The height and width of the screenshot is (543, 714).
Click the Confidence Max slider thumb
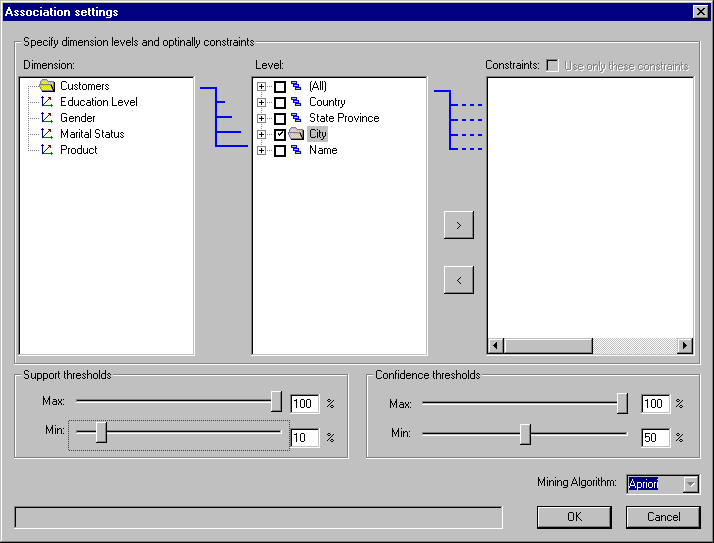pyautogui.click(x=622, y=404)
